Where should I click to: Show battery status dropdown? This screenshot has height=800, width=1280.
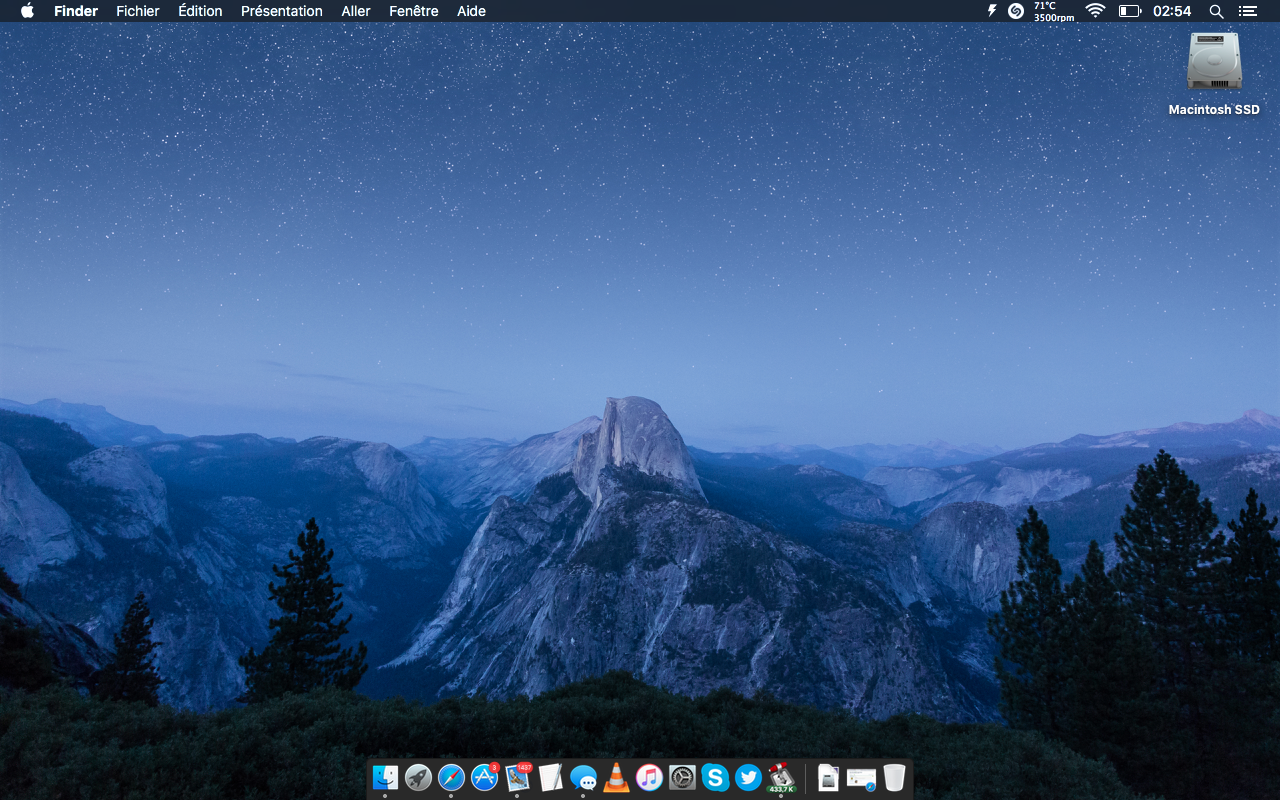pos(1129,11)
